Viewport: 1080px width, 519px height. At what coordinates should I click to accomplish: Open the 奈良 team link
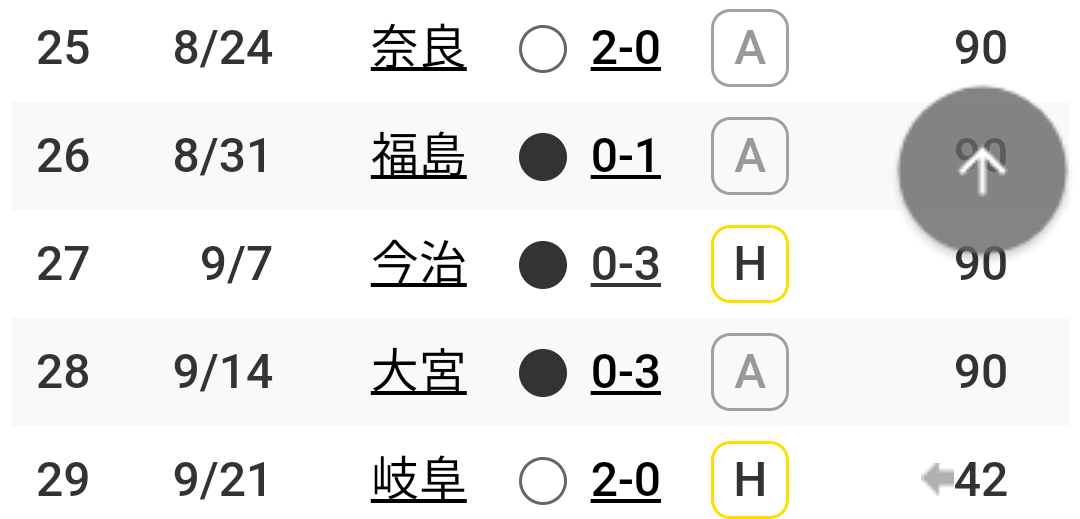tap(419, 48)
